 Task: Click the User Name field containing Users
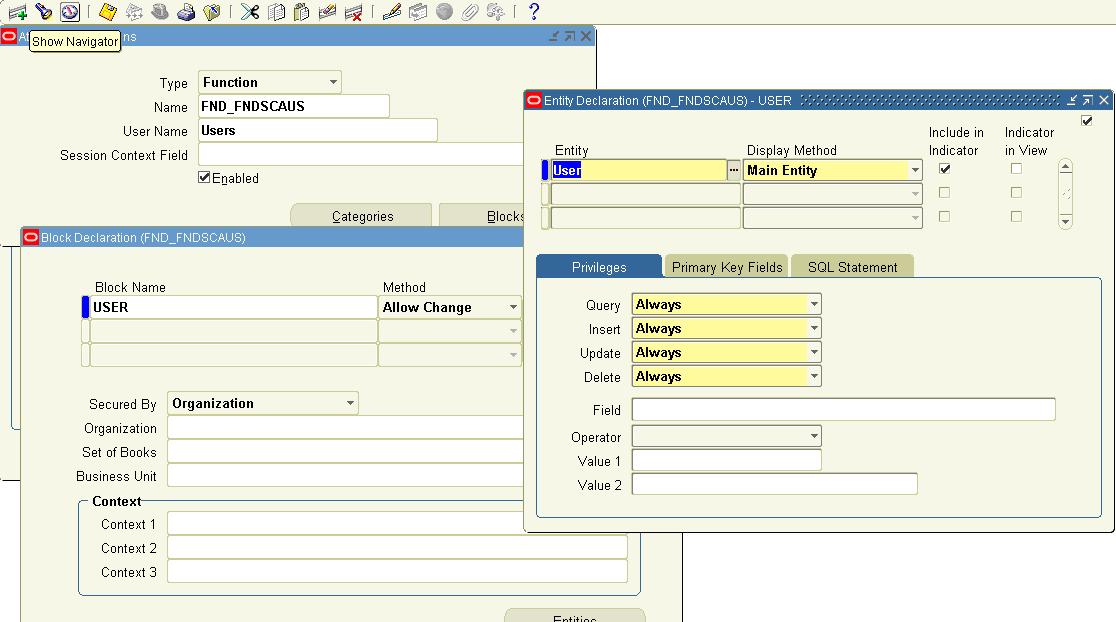point(318,130)
